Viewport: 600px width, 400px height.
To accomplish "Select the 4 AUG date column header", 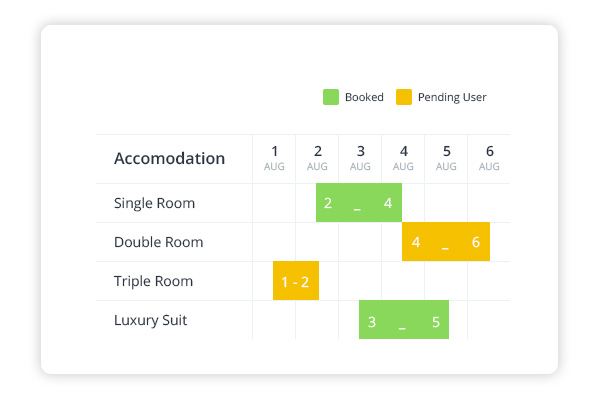I will [x=403, y=158].
